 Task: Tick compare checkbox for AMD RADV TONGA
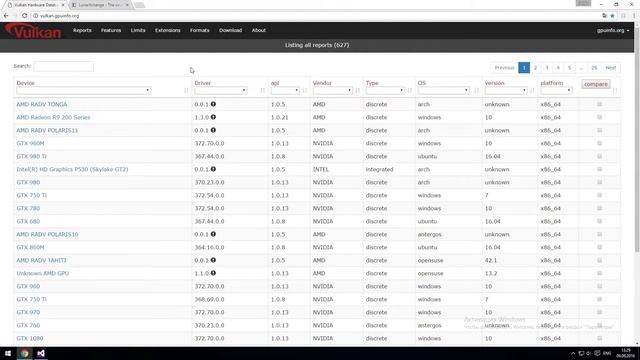pos(600,104)
